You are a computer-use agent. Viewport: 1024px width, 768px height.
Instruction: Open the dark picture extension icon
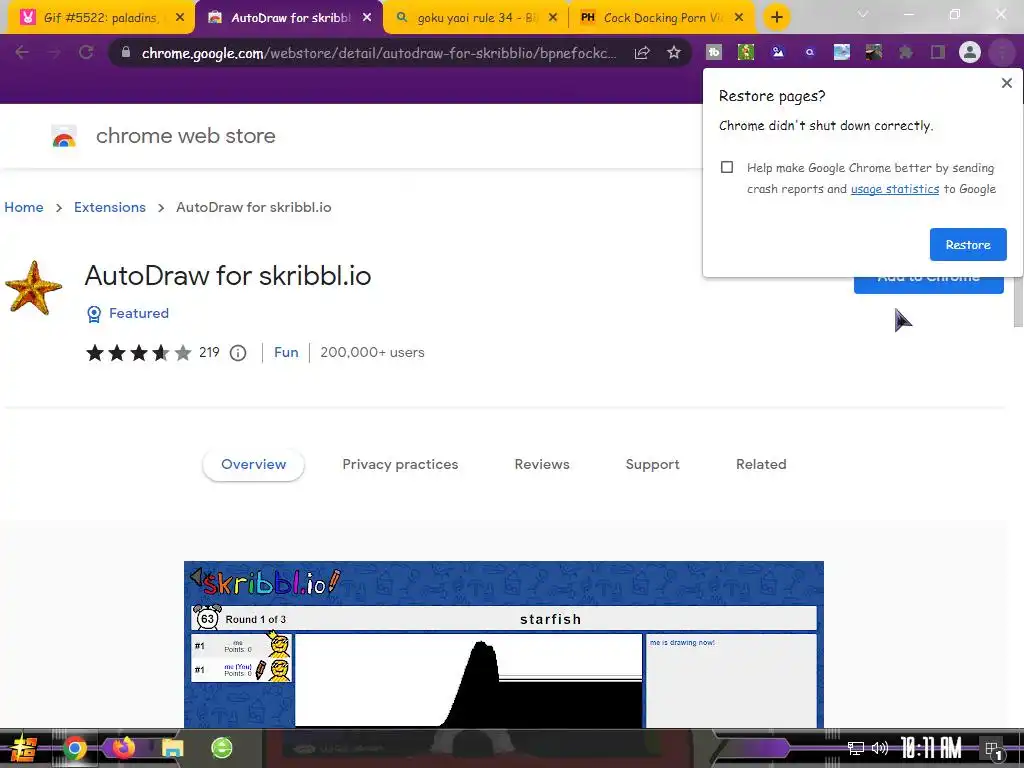(874, 52)
